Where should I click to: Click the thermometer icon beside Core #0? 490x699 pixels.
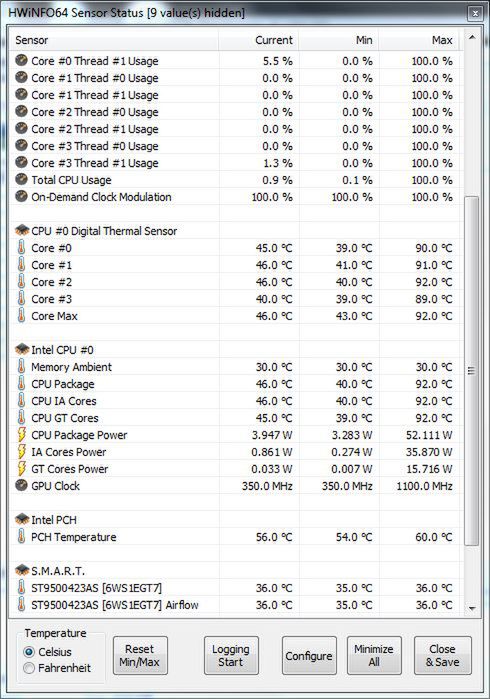coord(21,247)
